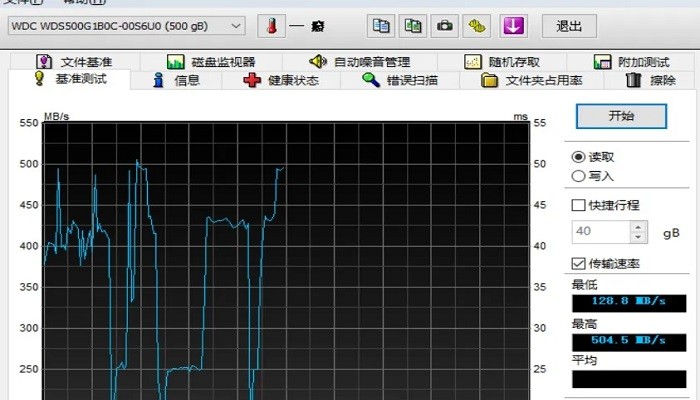Click the 40 gB input field
The height and width of the screenshot is (400, 700).
[x=600, y=232]
